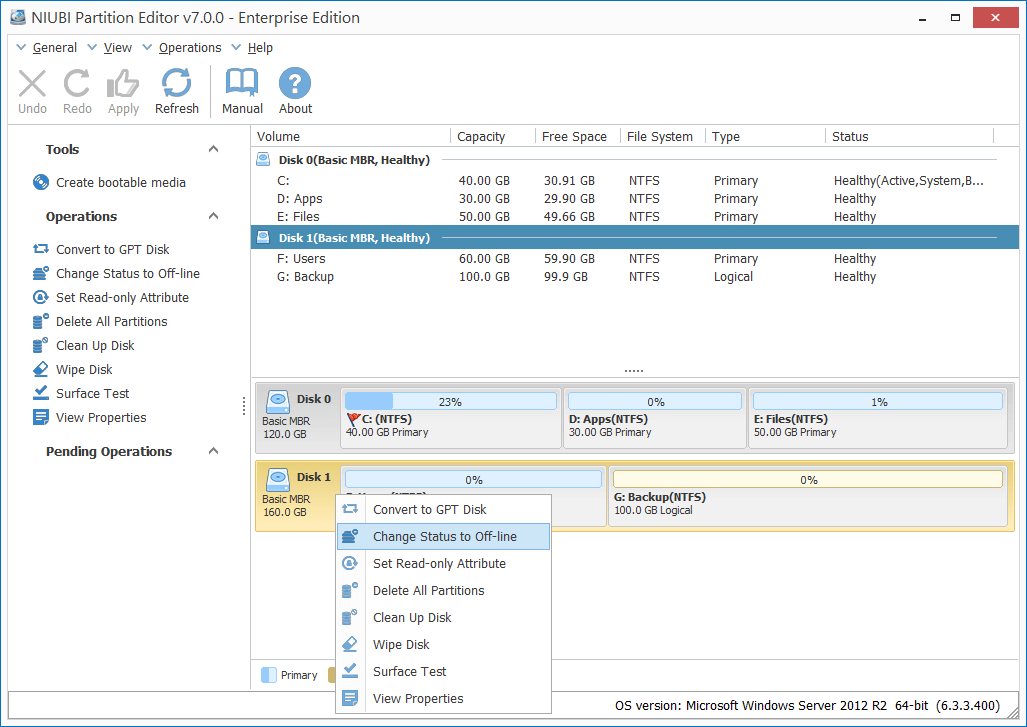Open the About question-mark icon
The image size is (1027, 727).
coord(295,83)
